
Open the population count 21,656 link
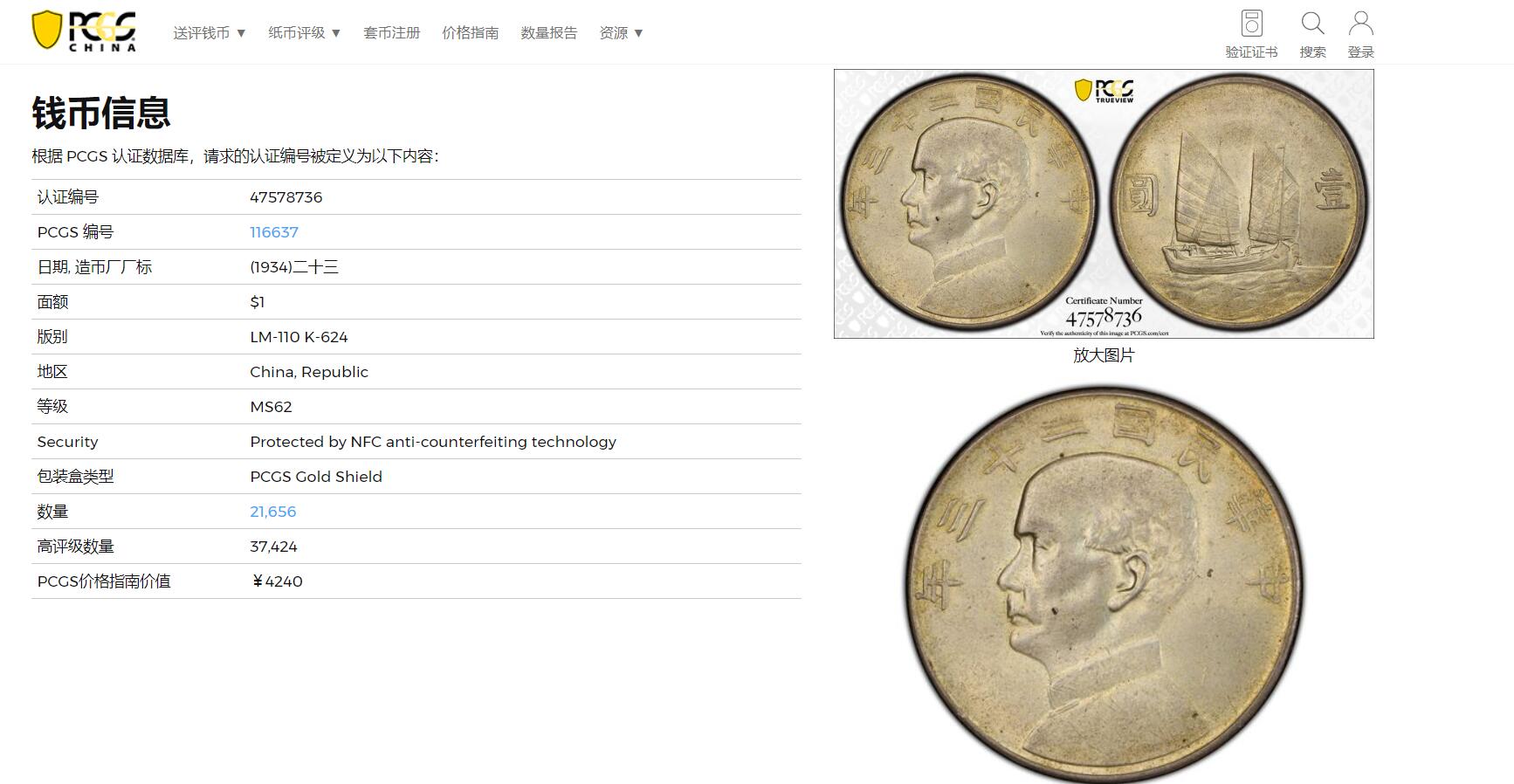click(273, 512)
